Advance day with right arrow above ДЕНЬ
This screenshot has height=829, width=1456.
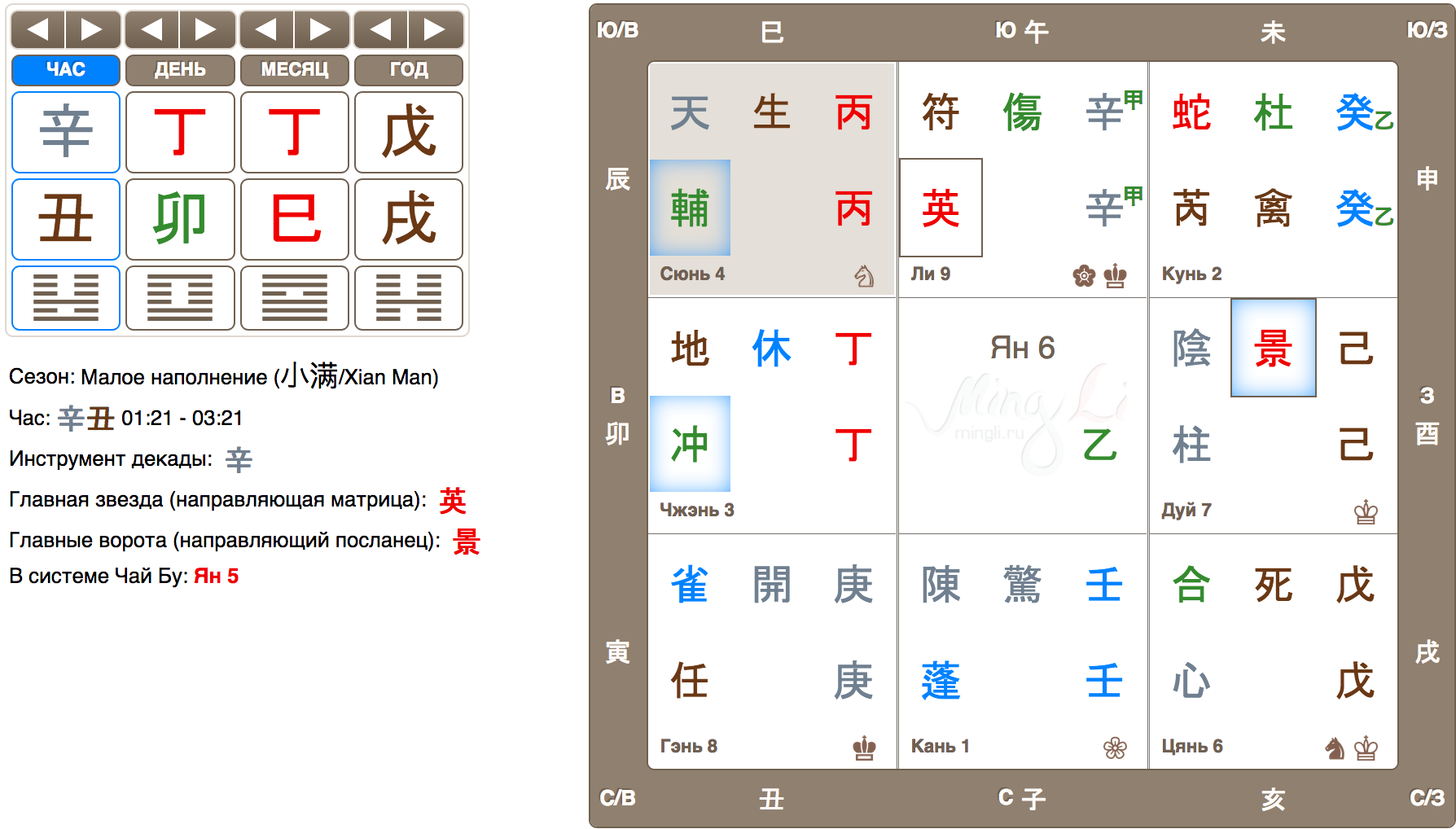(208, 30)
